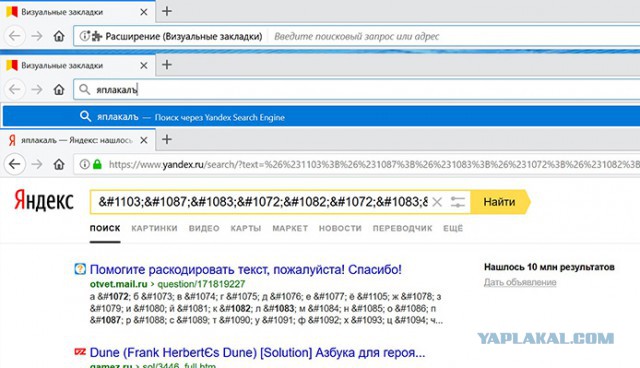Expand the ЕЩЁ menu
Image resolution: width=640 pixels, height=368 pixels.
click(x=453, y=228)
